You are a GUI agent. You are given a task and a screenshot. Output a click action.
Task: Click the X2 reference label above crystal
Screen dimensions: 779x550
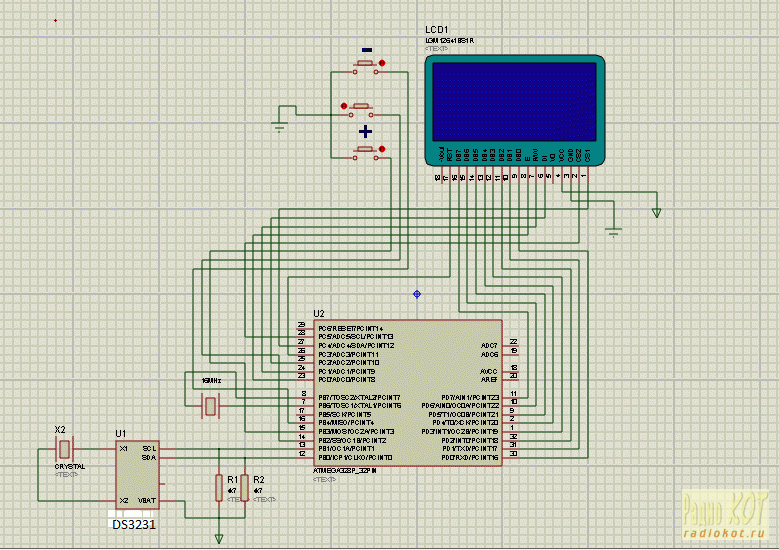coord(60,430)
